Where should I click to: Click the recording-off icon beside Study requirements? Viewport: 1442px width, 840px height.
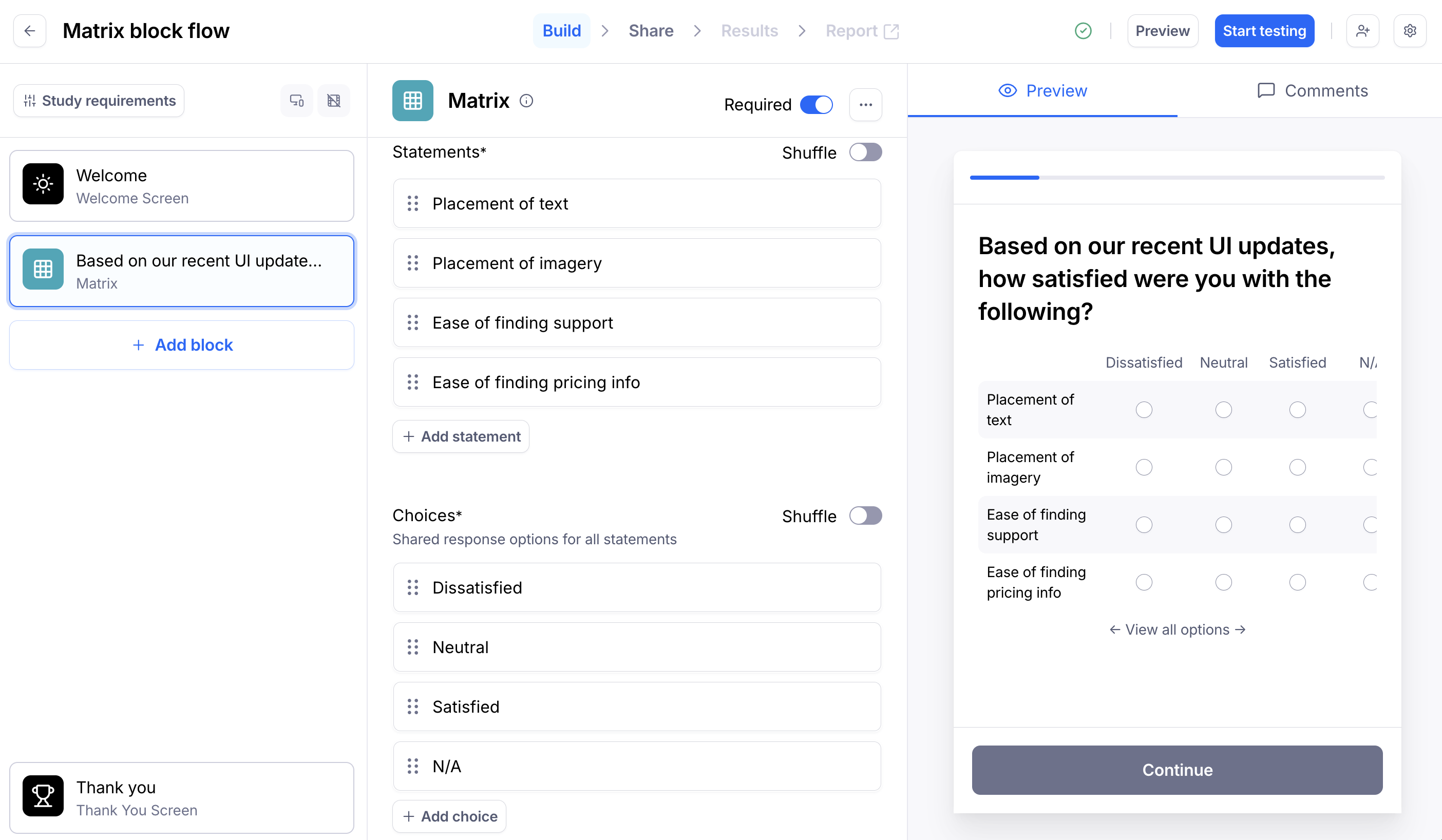pos(334,101)
